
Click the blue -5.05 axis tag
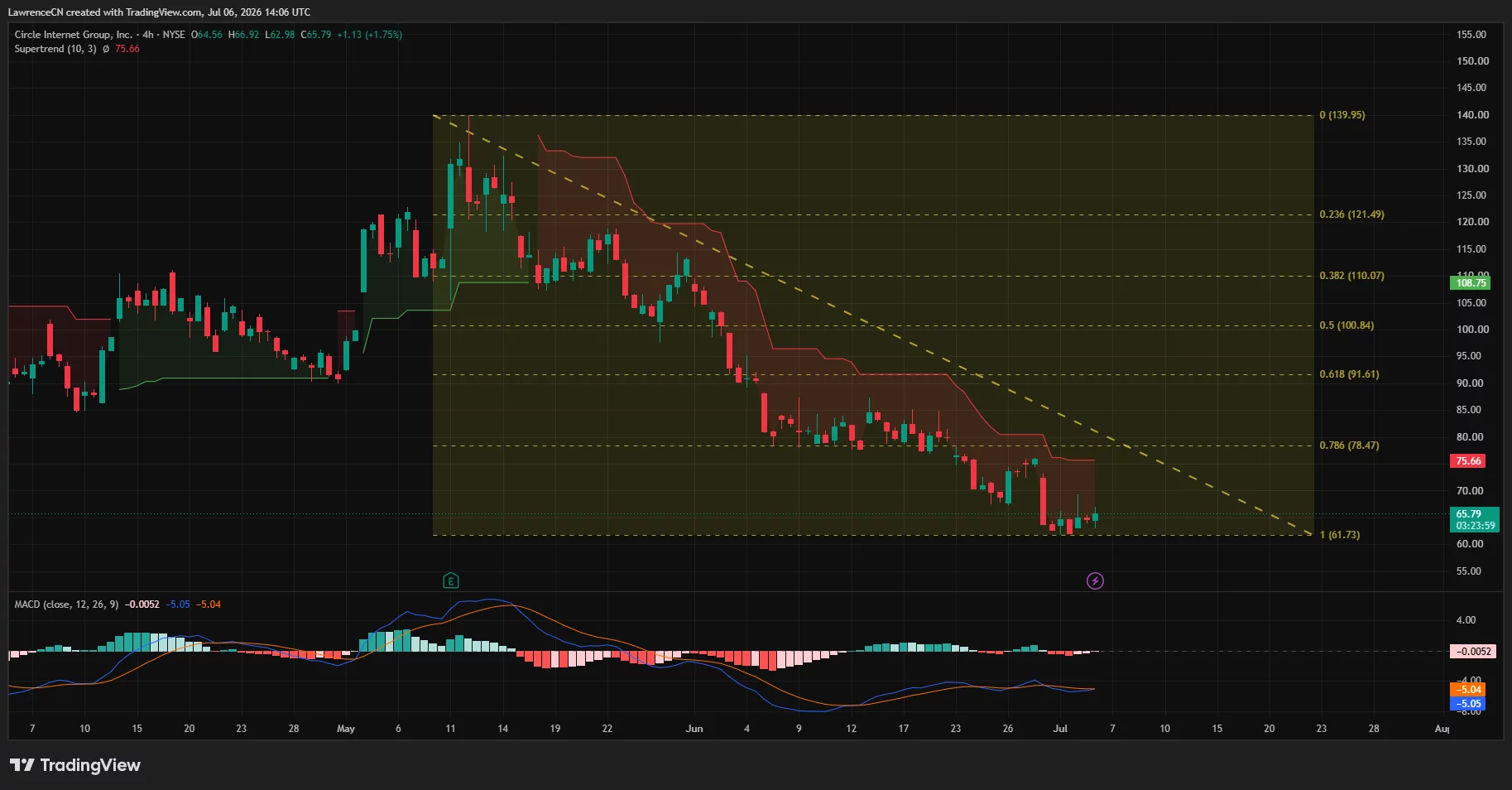coord(1468,704)
